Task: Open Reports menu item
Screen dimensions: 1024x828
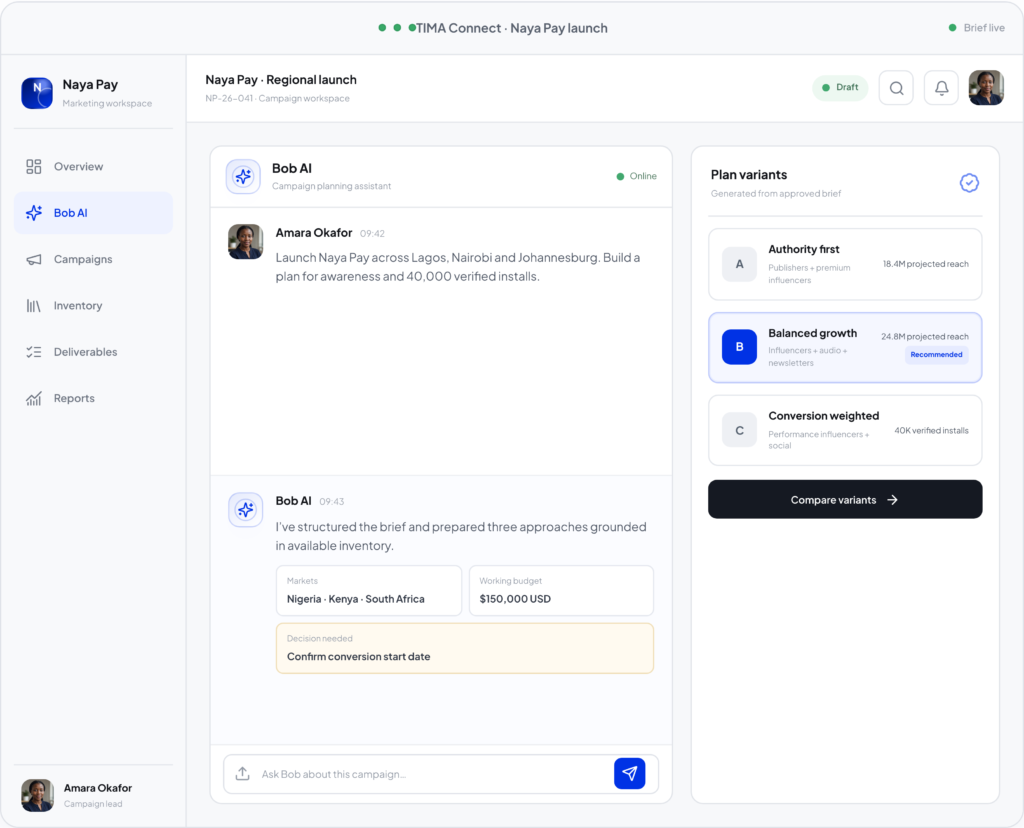Action: coord(93,398)
